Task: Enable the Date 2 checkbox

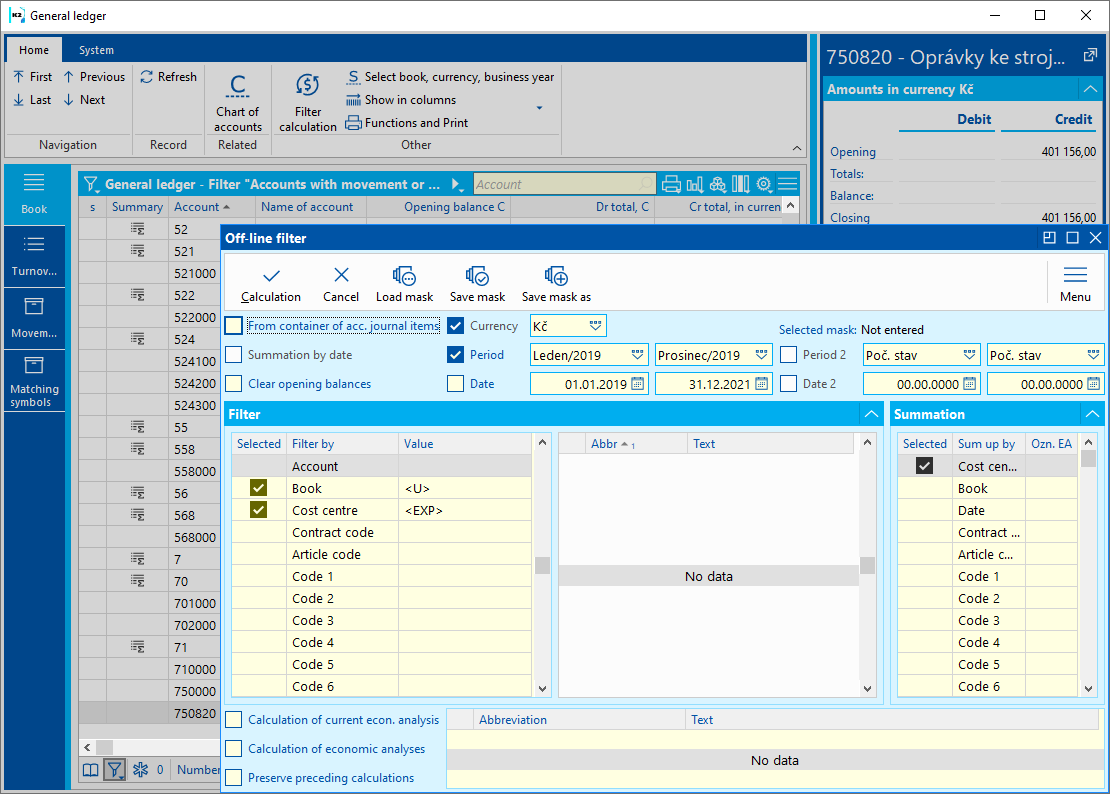Action: 789,384
